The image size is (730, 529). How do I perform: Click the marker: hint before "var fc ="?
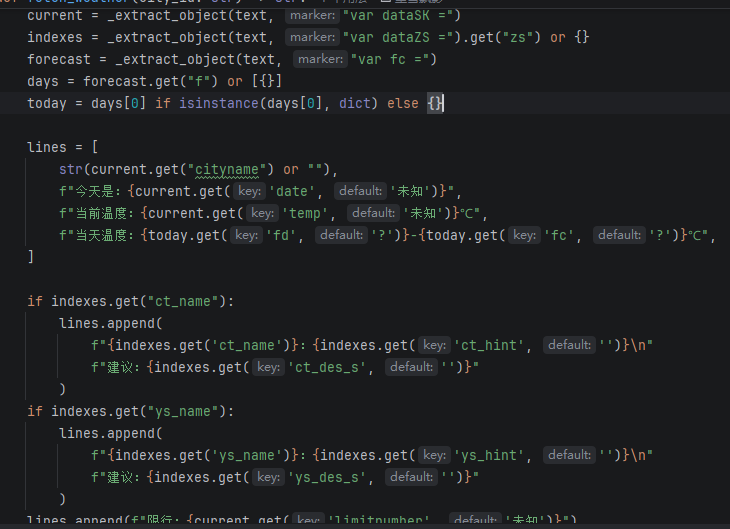click(x=320, y=60)
